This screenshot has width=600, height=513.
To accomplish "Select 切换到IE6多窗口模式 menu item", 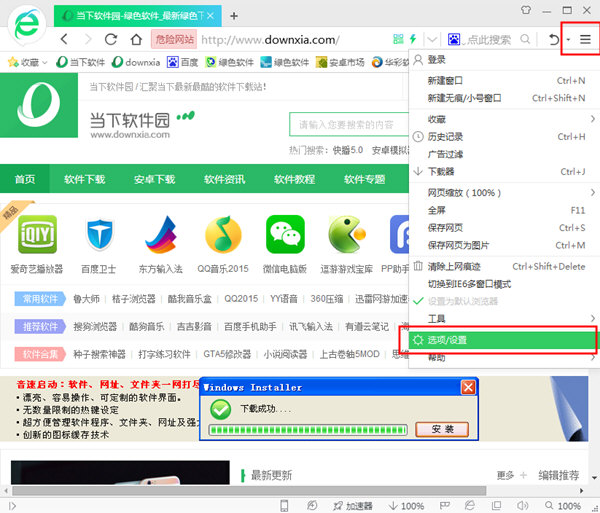I will 504,284.
